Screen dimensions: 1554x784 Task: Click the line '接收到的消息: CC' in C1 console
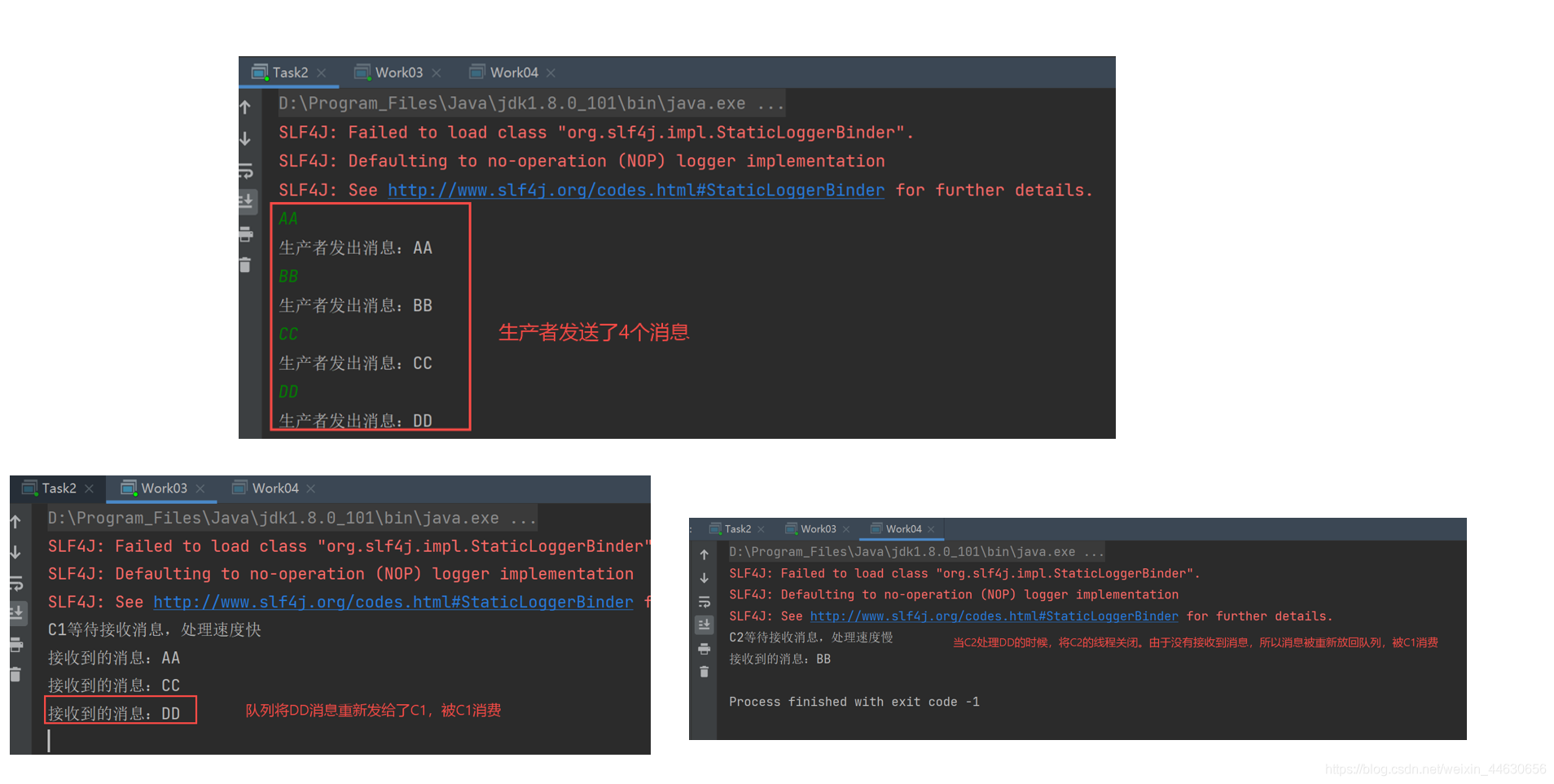[114, 685]
